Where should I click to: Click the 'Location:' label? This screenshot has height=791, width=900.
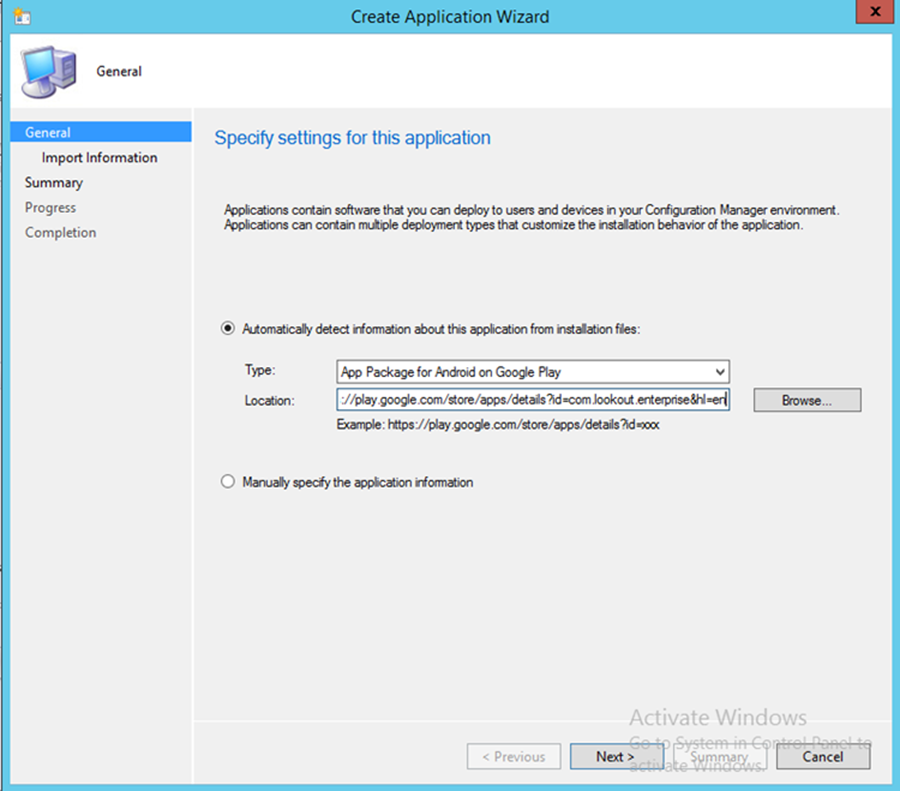click(x=269, y=401)
